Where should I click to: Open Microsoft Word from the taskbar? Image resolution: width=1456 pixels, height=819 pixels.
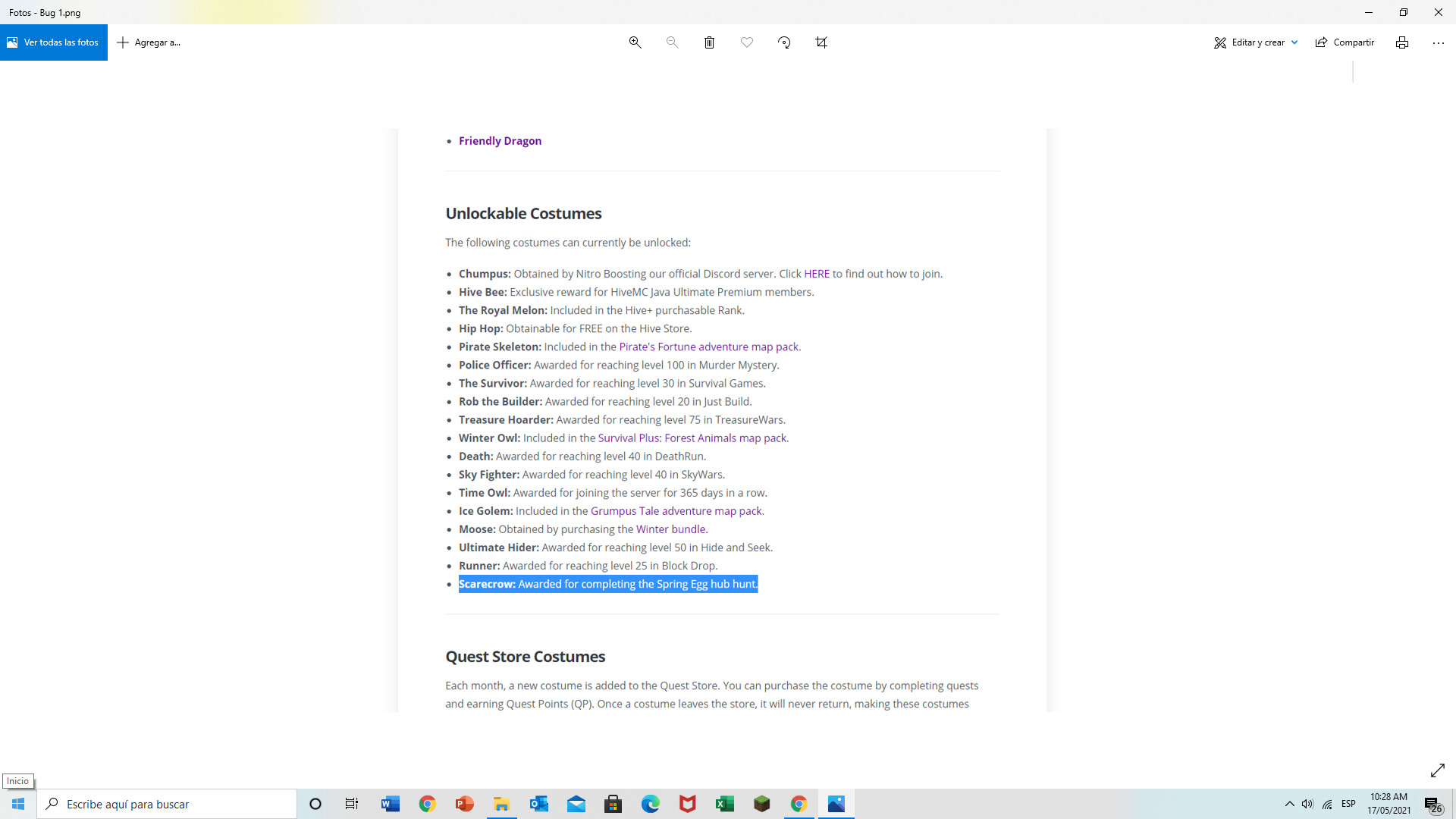(x=391, y=804)
